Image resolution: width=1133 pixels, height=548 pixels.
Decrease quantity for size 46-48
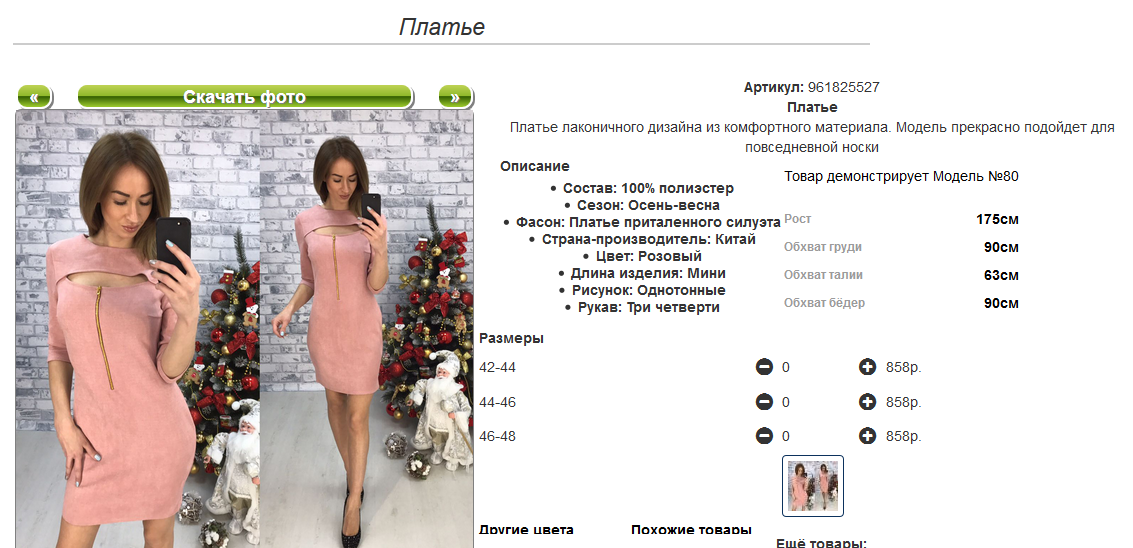point(764,436)
